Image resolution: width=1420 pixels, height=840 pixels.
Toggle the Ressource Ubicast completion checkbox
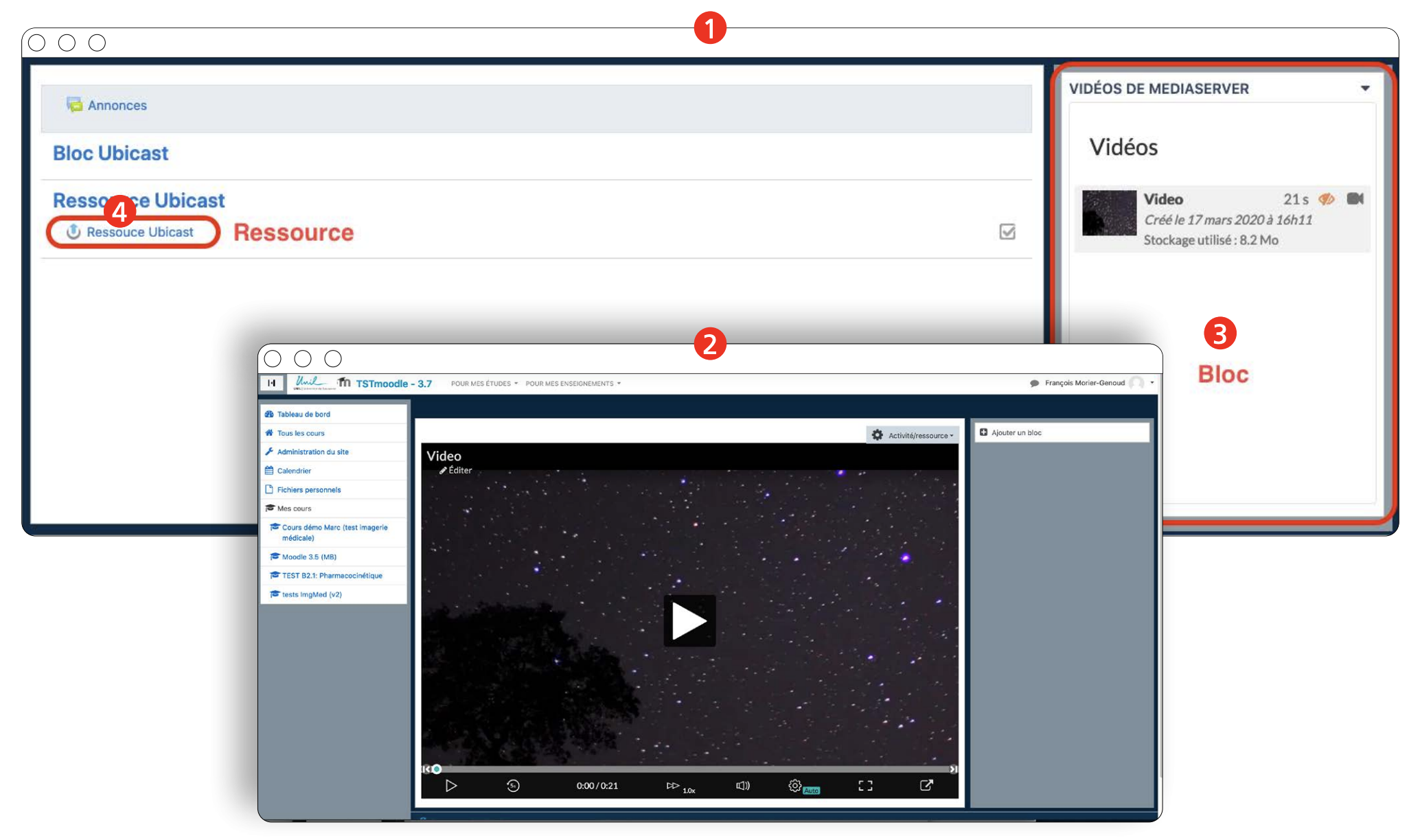tap(1007, 232)
